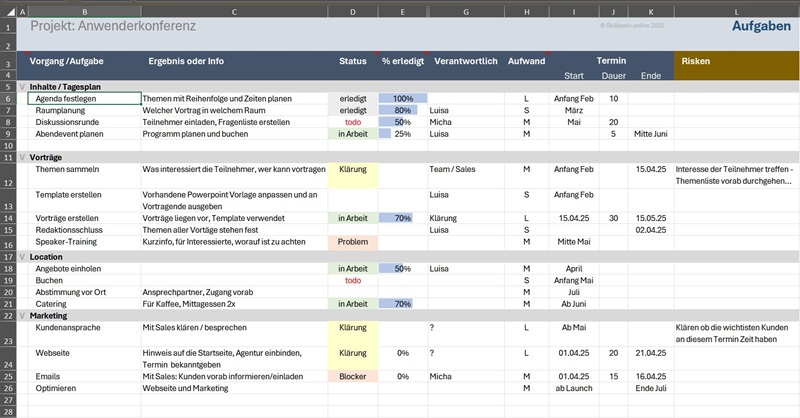The height and width of the screenshot is (418, 800).
Task: Select column D header
Action: point(353,11)
